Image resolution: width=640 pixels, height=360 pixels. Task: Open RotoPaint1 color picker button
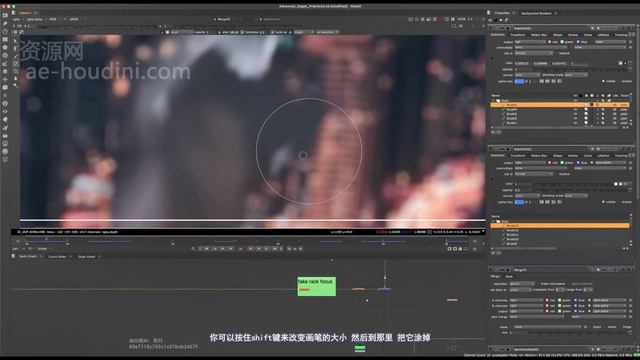(x=621, y=63)
